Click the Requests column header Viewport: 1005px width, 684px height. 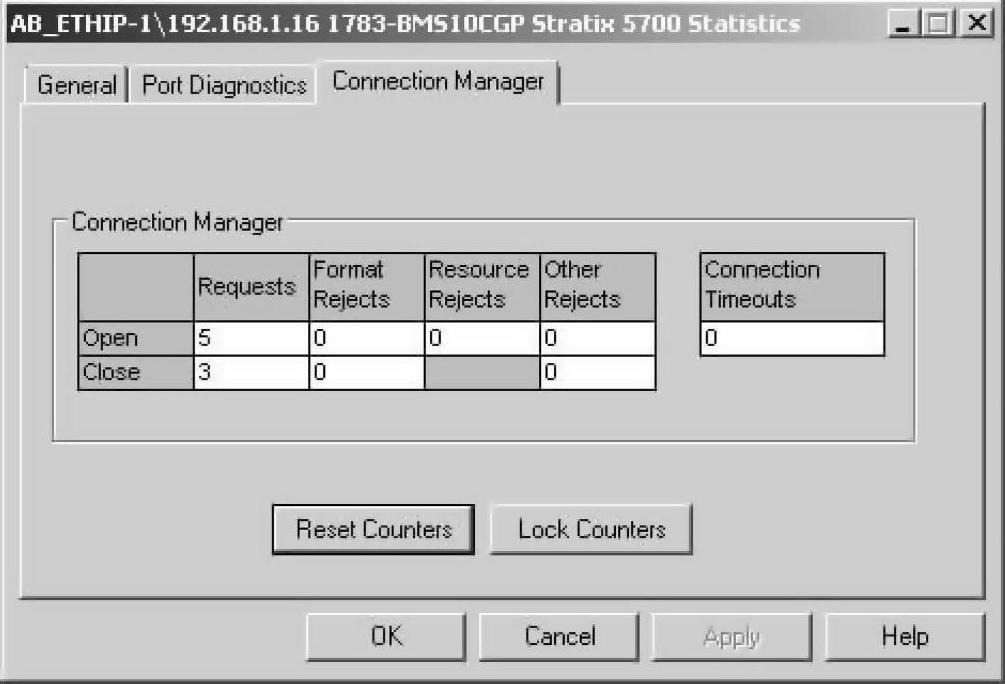point(251,287)
